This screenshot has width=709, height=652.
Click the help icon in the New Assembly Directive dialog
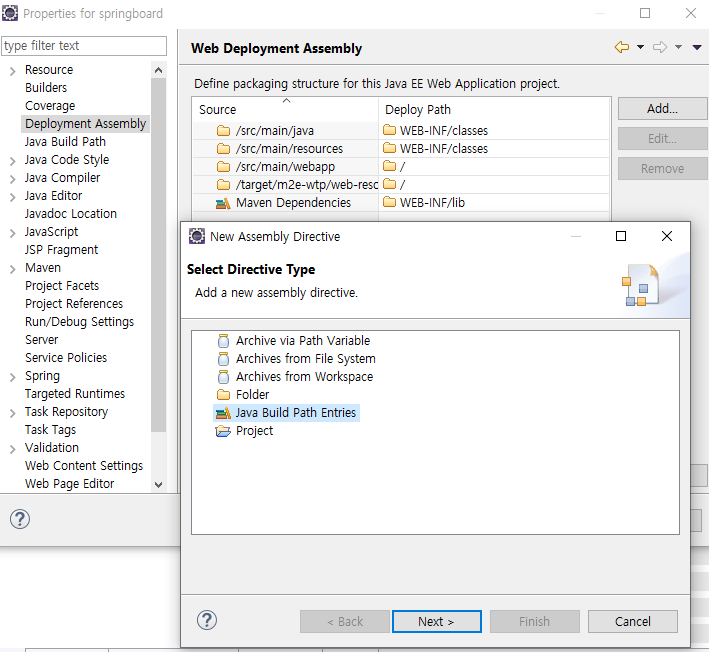207,620
